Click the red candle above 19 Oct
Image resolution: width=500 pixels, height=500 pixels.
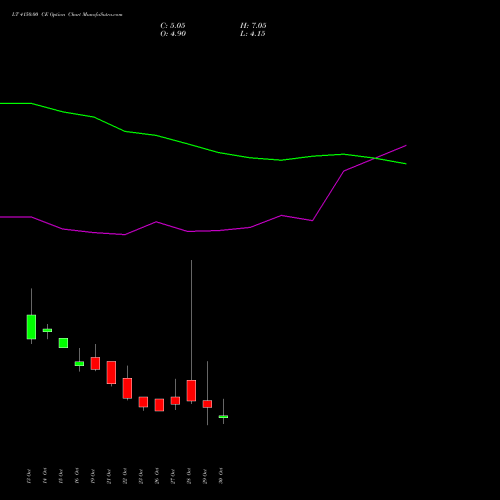click(95, 363)
